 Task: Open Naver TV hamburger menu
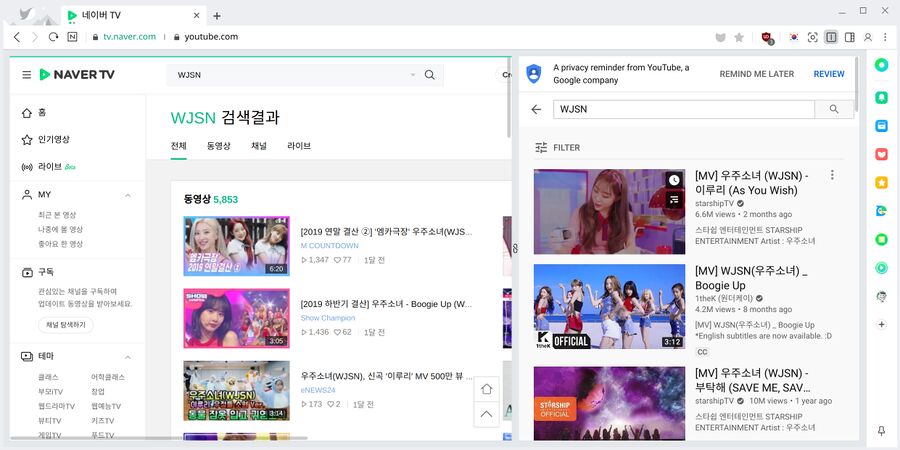(26, 75)
